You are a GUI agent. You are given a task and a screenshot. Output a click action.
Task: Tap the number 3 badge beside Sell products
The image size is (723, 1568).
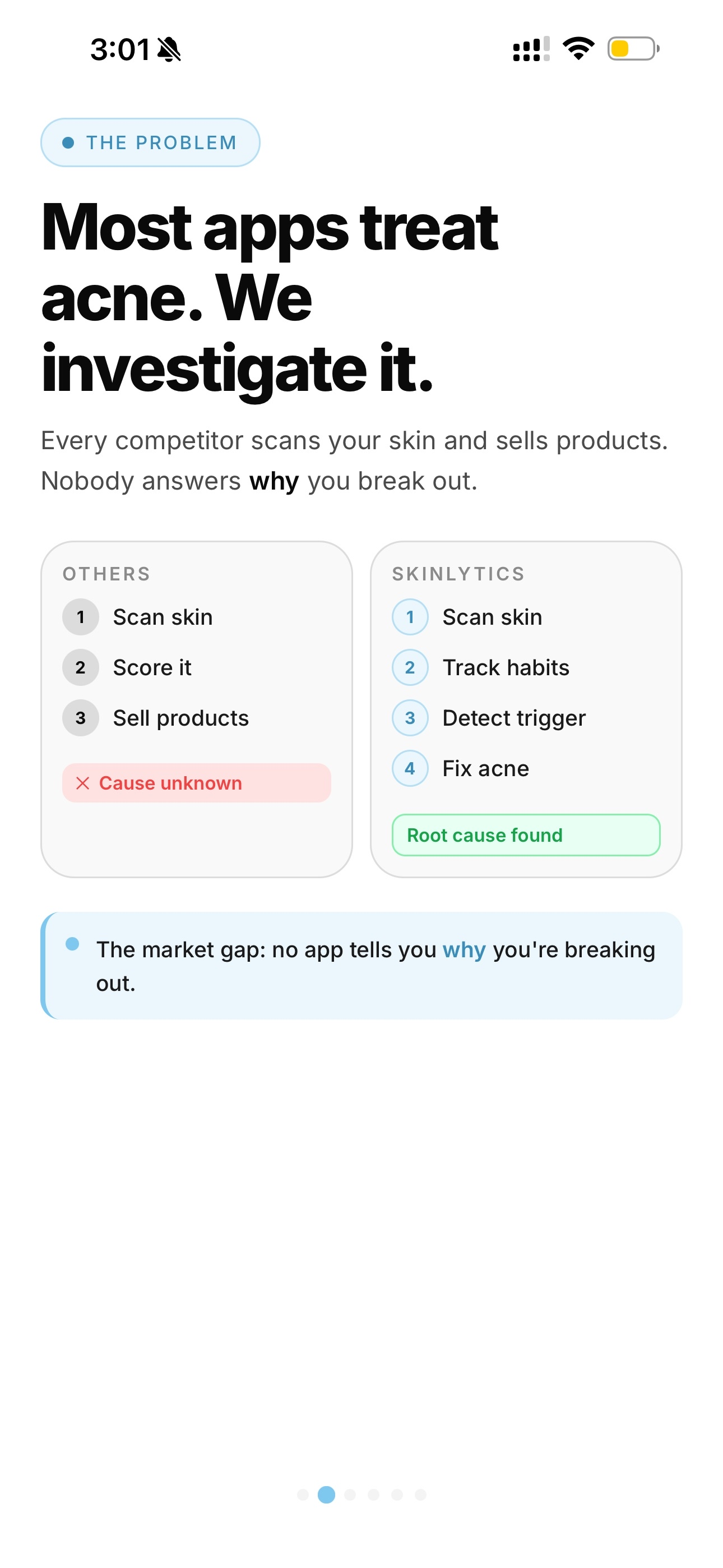pyautogui.click(x=80, y=718)
